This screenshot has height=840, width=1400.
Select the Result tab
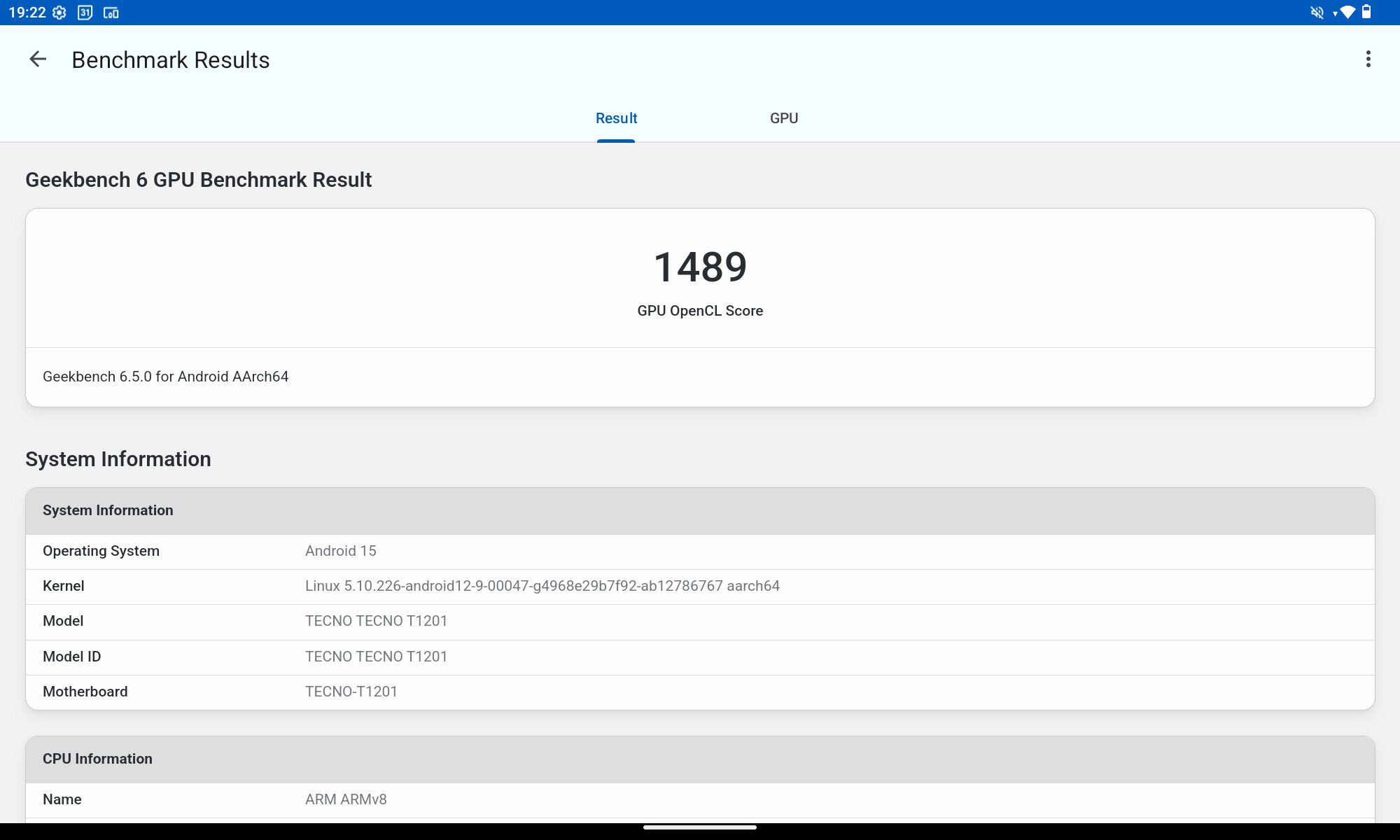(x=616, y=118)
